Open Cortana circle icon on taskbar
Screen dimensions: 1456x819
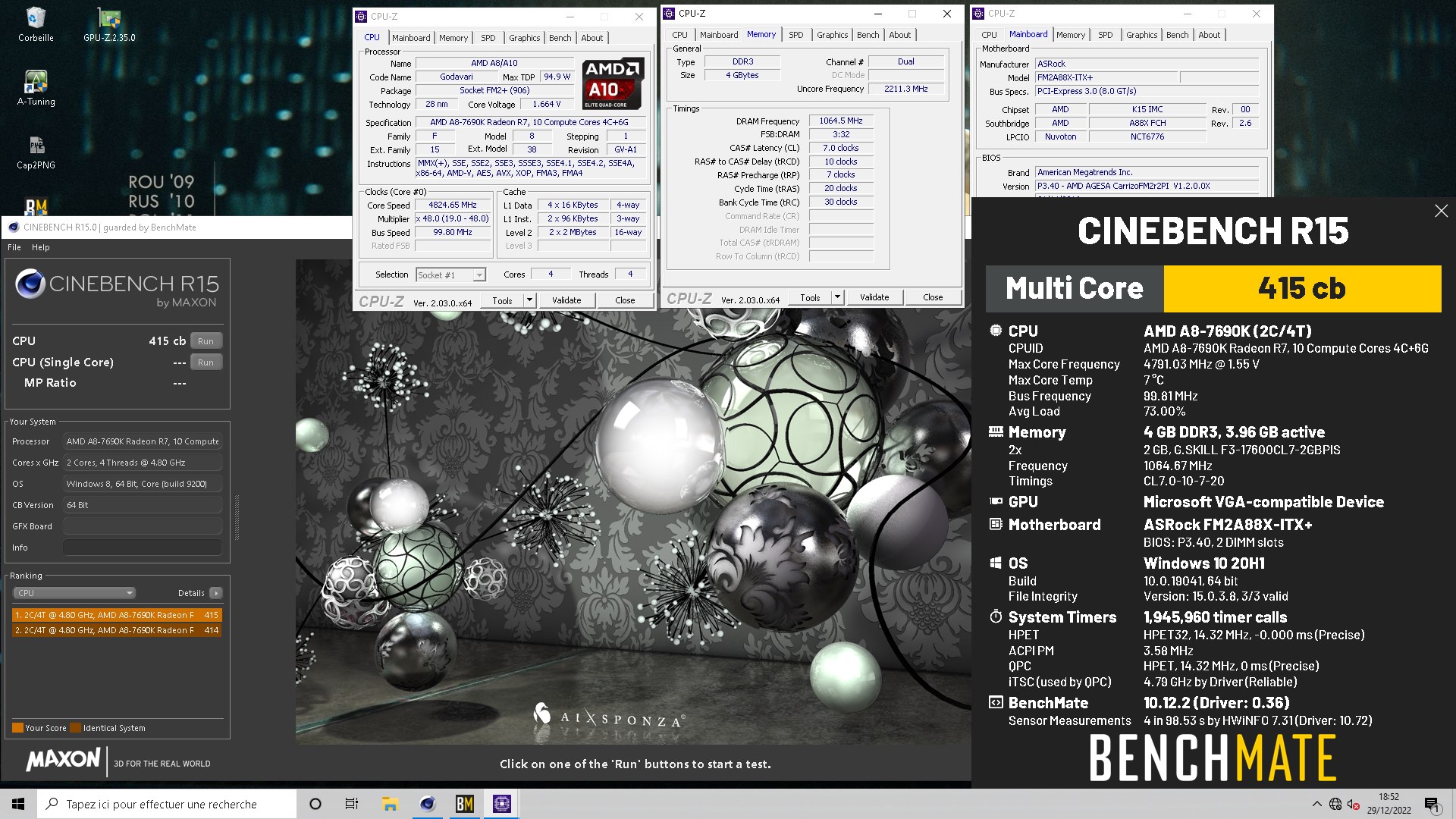tap(315, 804)
